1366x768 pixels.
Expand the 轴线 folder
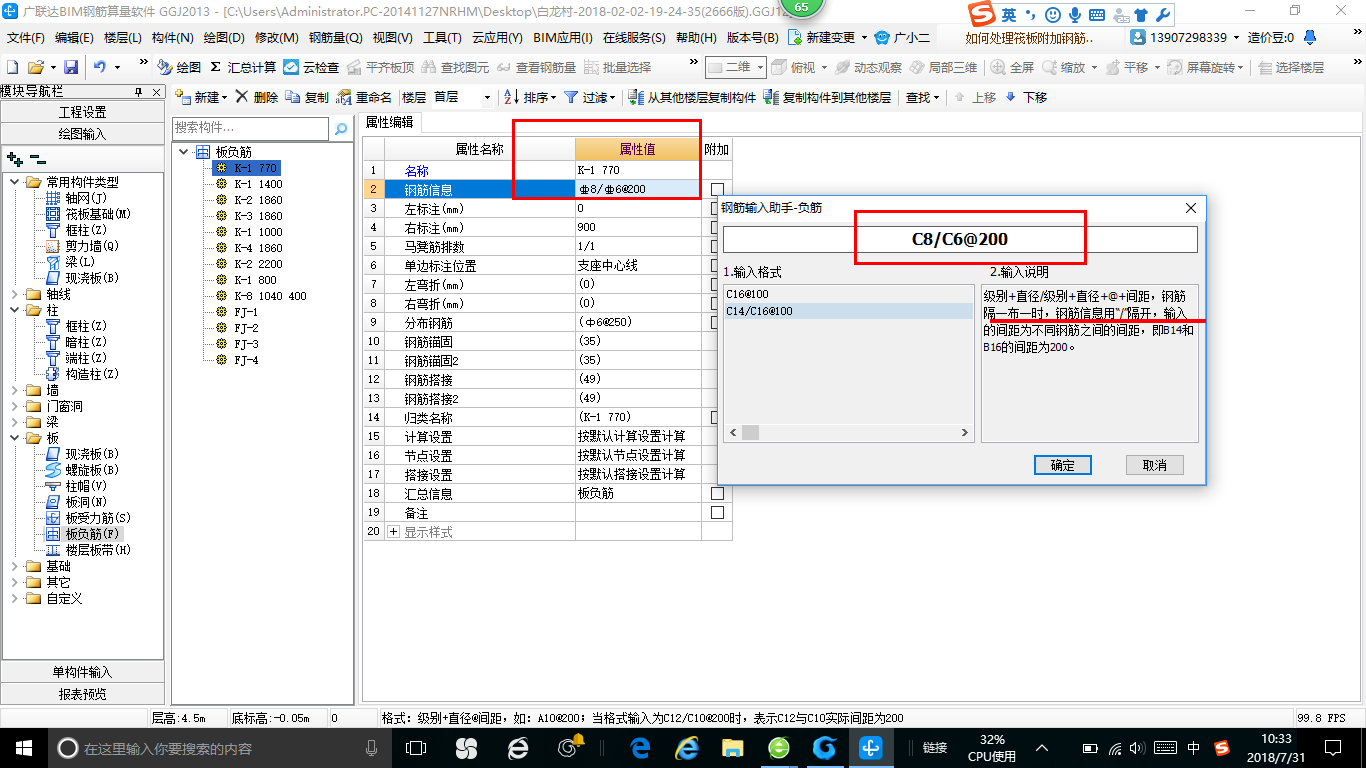pos(16,294)
